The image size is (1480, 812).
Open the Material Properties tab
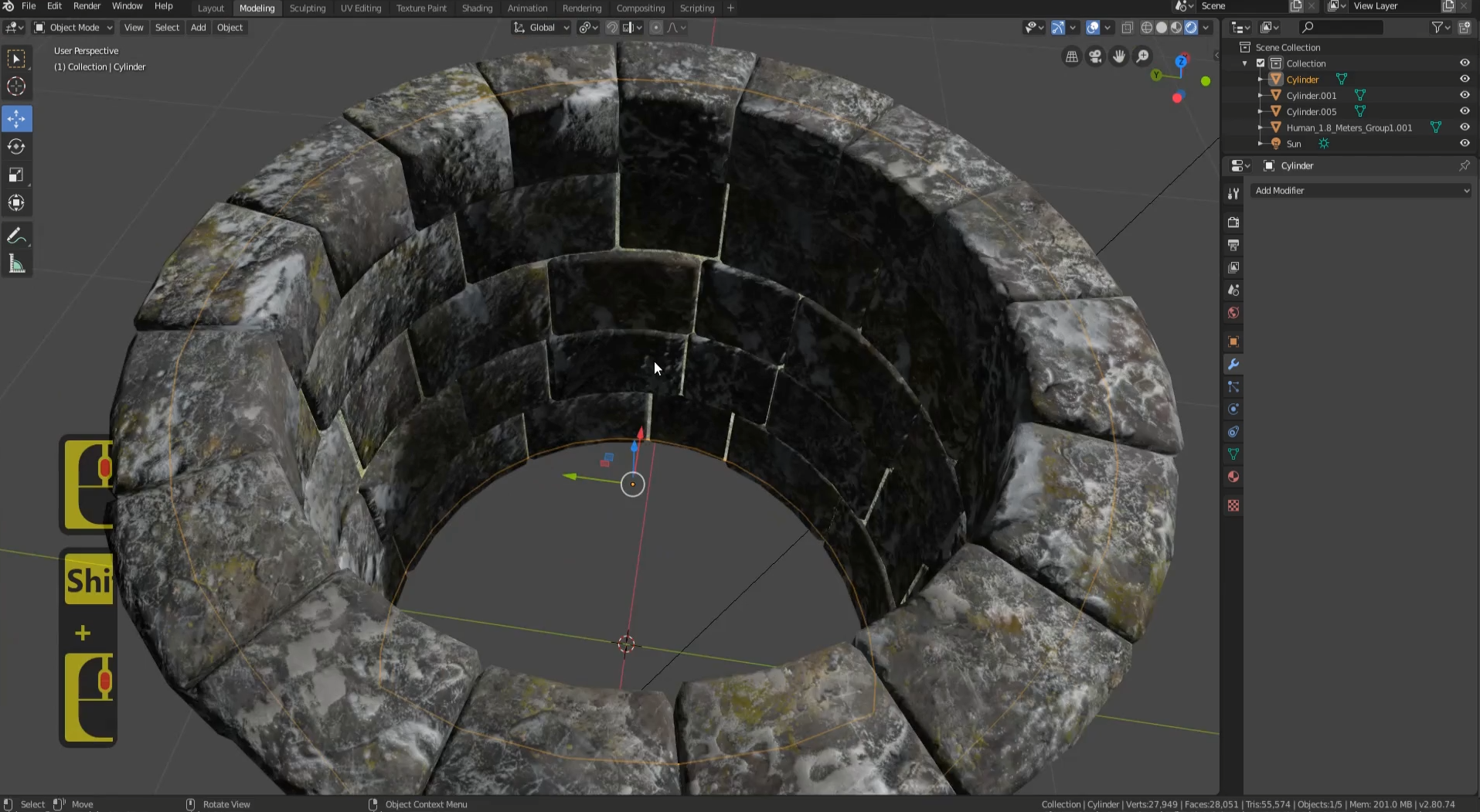tap(1233, 477)
